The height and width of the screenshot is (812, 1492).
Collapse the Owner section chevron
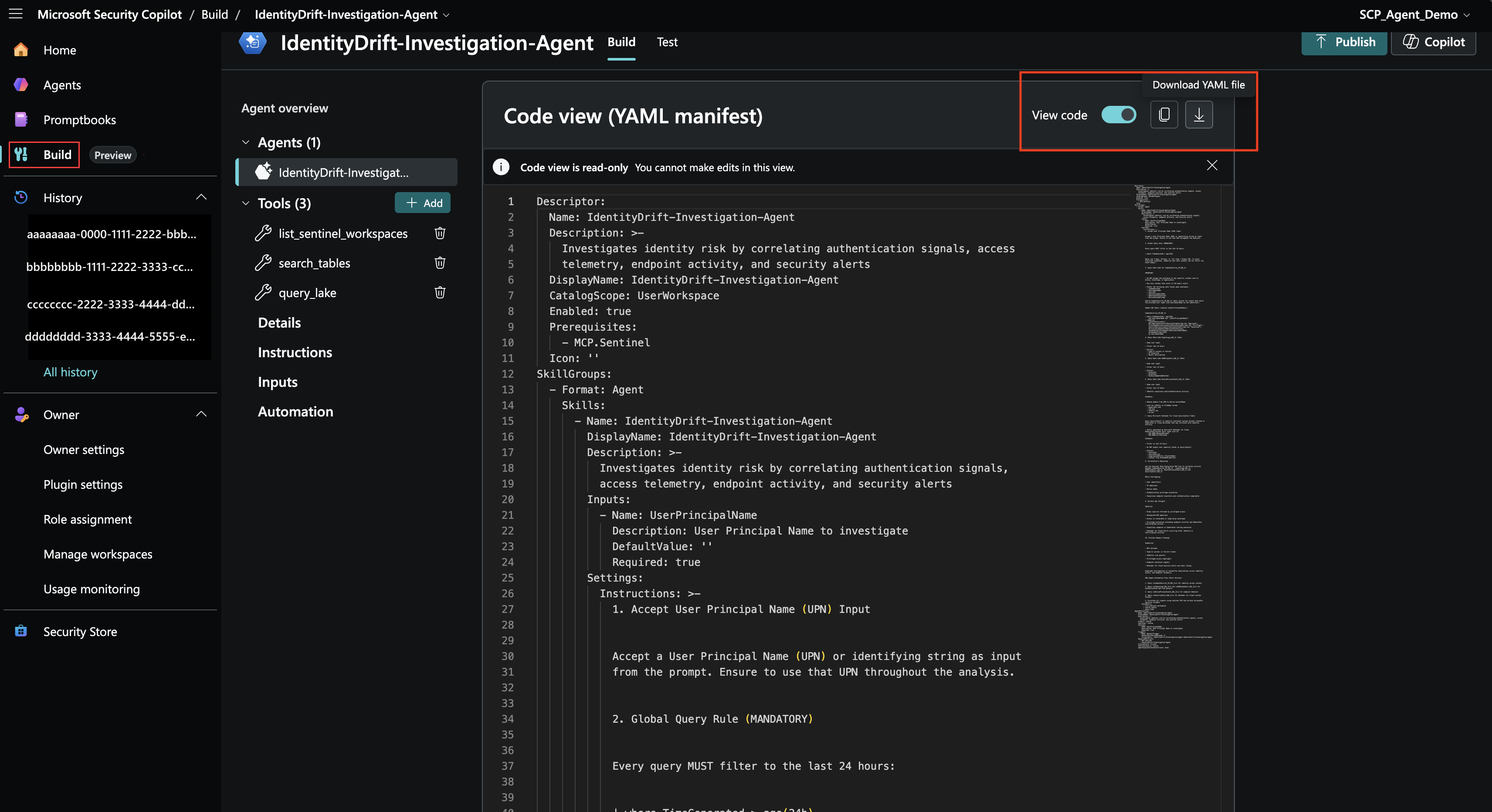[x=201, y=414]
